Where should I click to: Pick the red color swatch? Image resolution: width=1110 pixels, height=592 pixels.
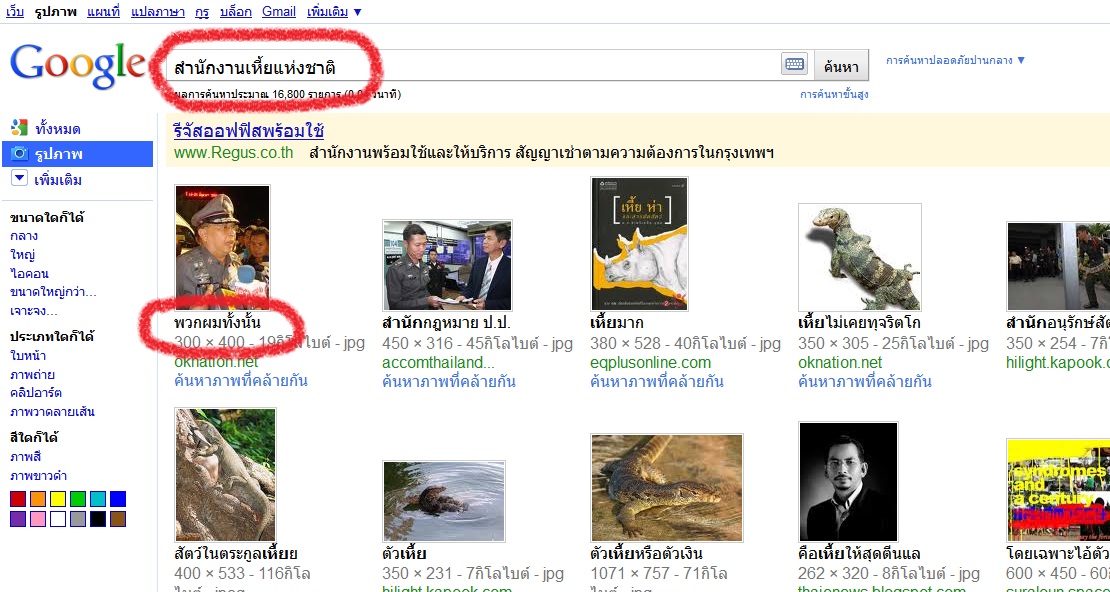click(18, 499)
